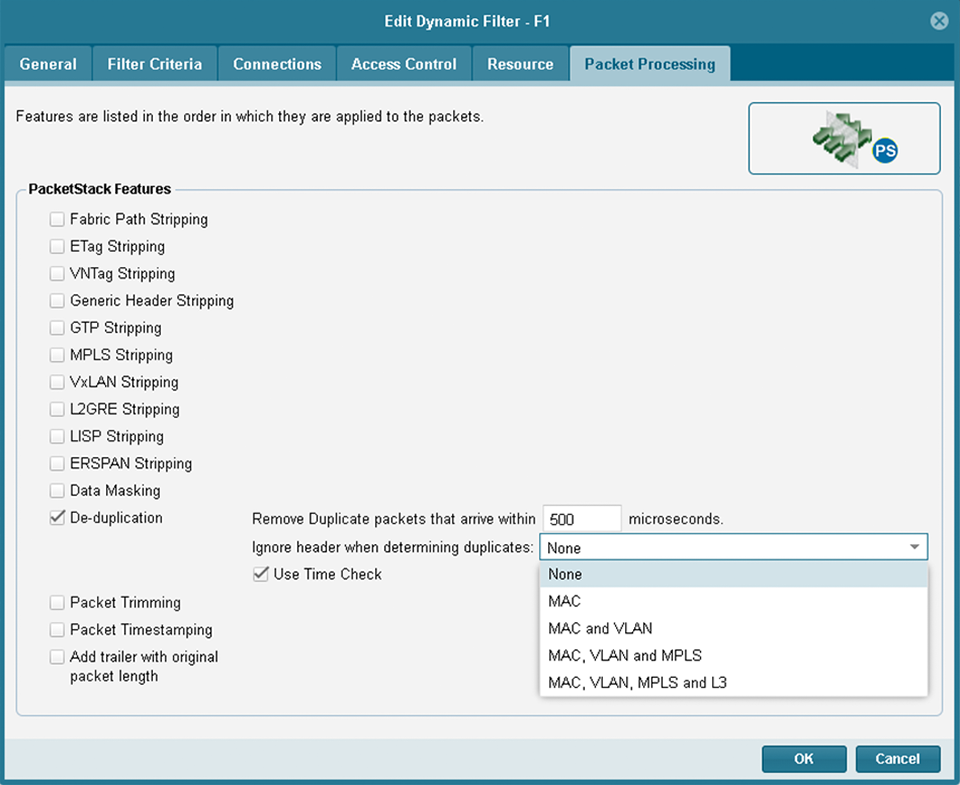Enable Fabric Path Stripping checkbox

coord(57,219)
